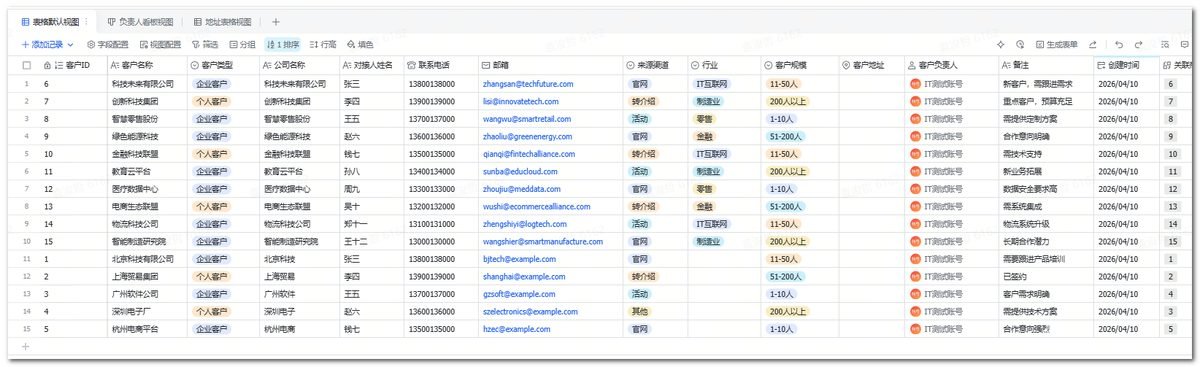
Task: Open the 填色 fill color tool
Action: tap(360, 45)
